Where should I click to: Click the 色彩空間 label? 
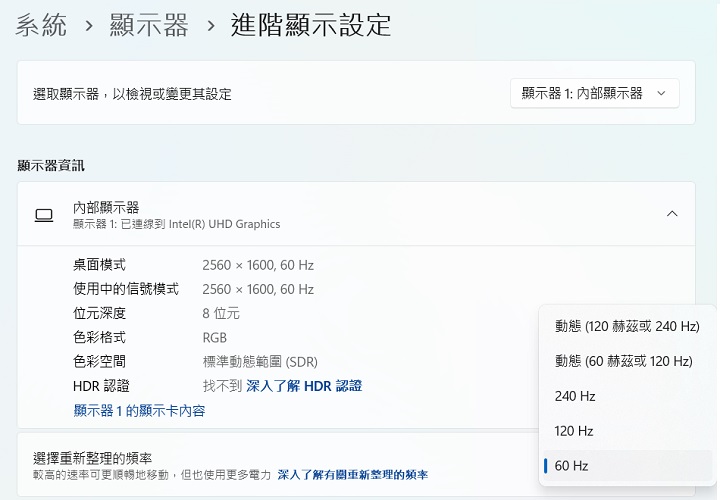99,362
